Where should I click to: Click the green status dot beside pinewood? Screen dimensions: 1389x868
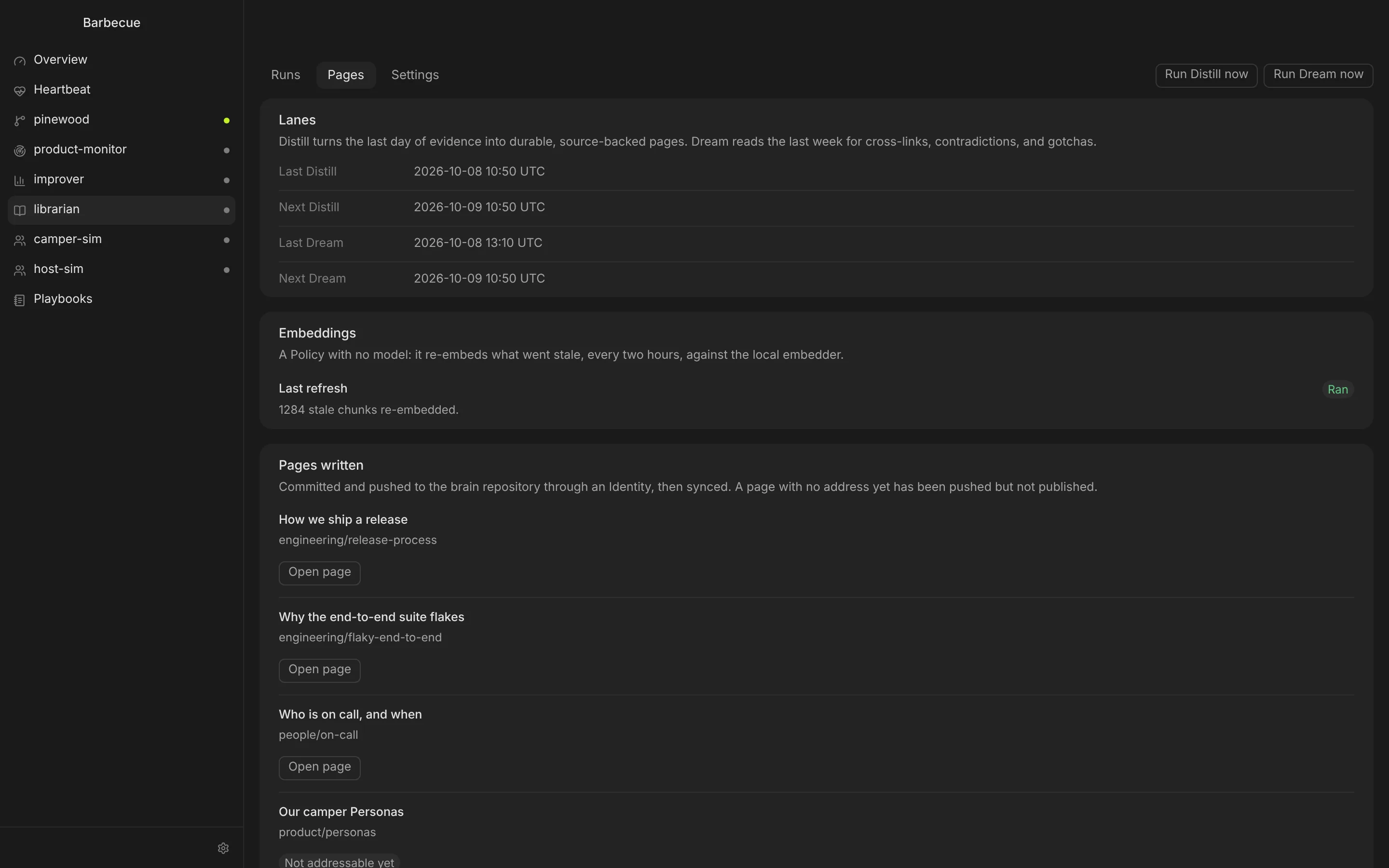click(x=227, y=121)
